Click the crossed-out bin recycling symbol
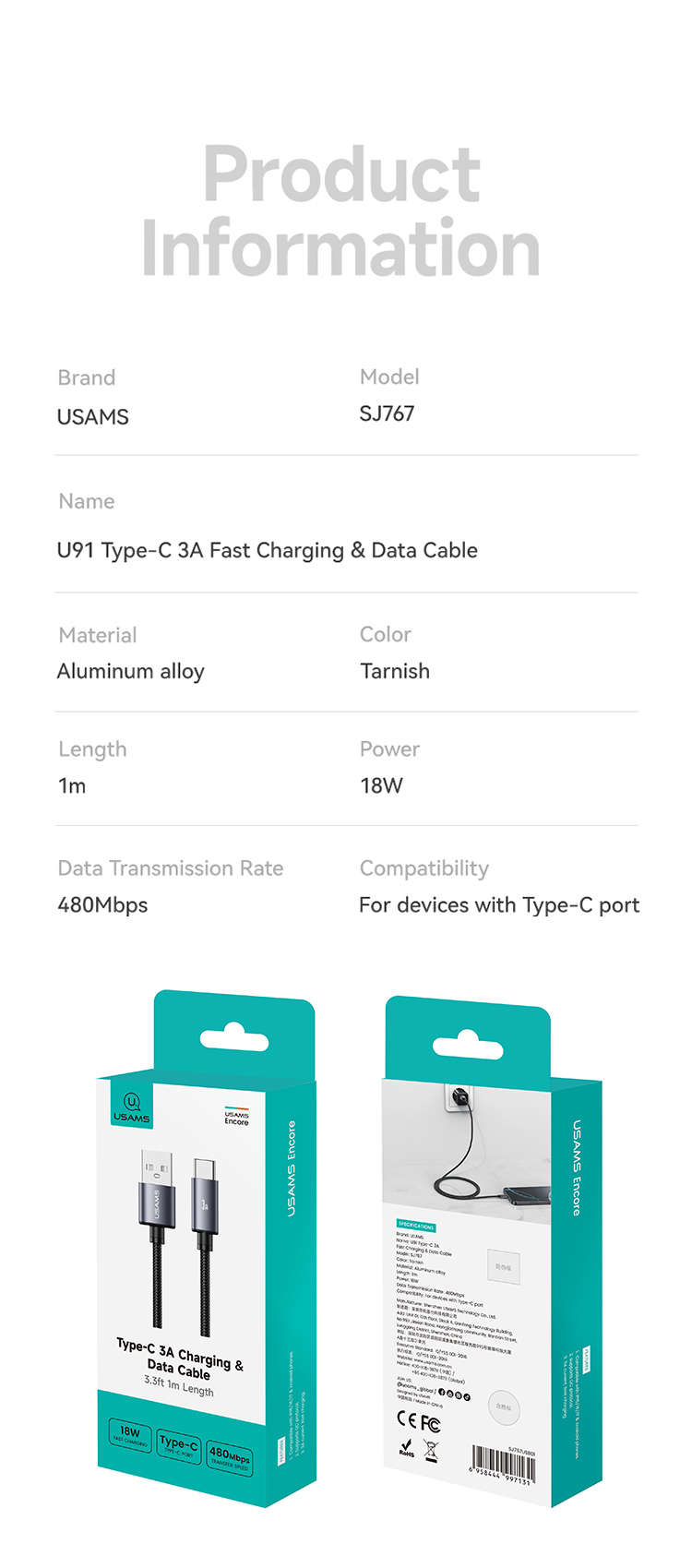 431,1451
